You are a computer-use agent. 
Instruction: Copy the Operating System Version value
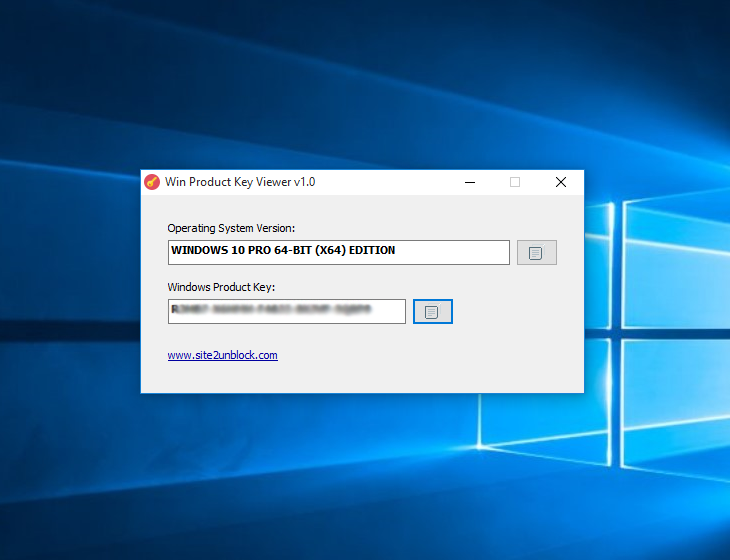pos(536,253)
